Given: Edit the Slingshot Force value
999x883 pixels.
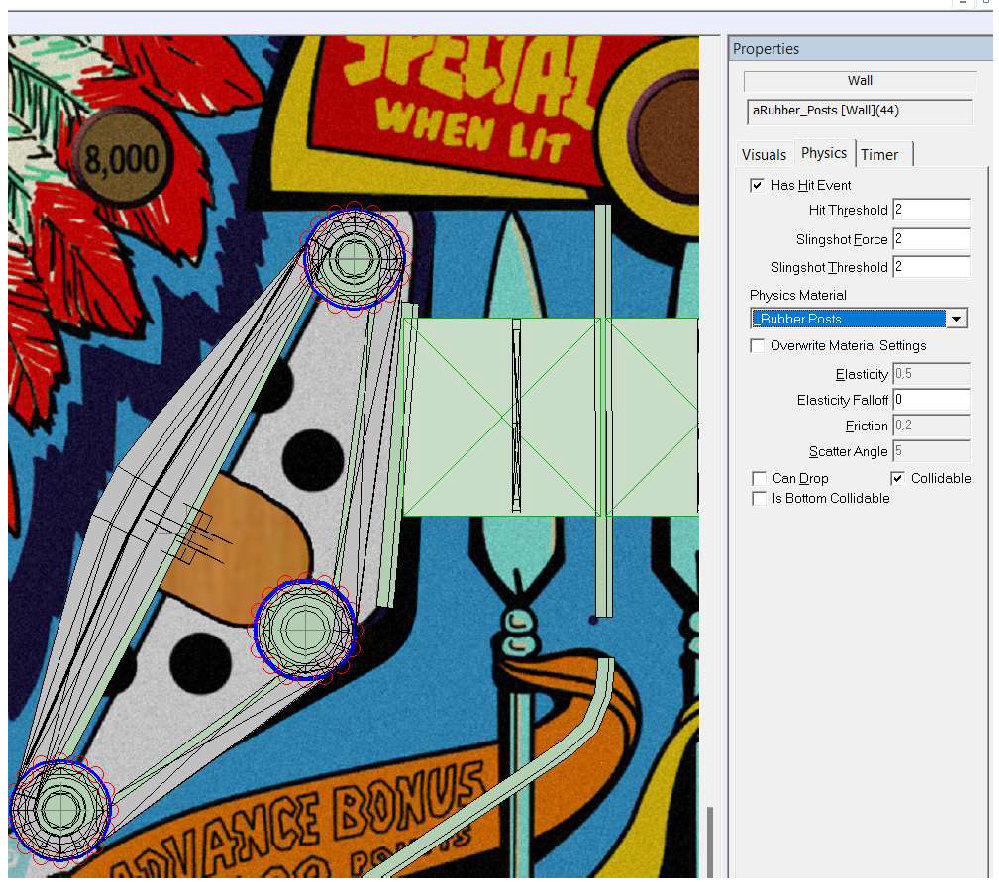Looking at the screenshot, I should [x=931, y=239].
